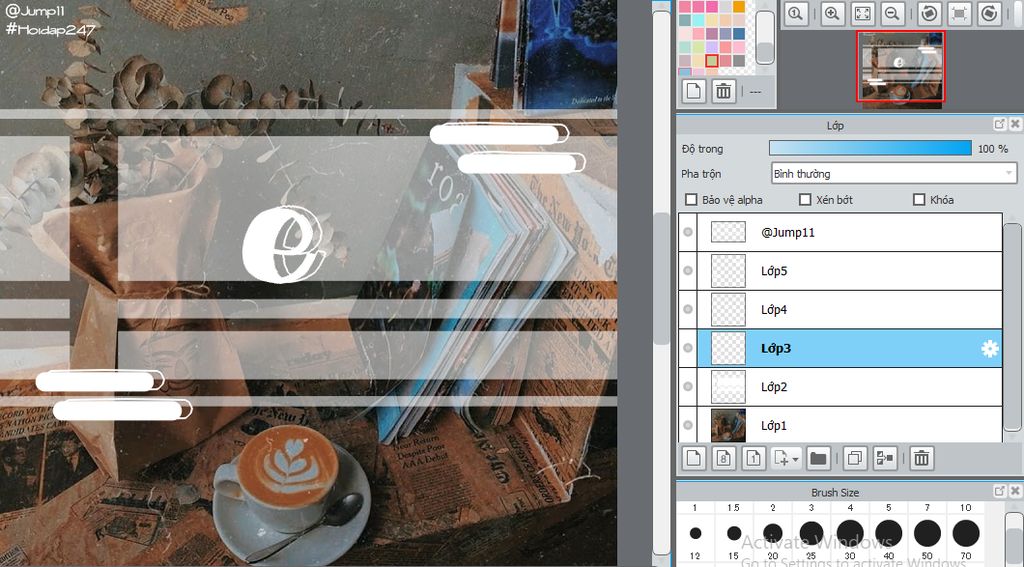Fit canvas to window in navigator

coord(863,14)
